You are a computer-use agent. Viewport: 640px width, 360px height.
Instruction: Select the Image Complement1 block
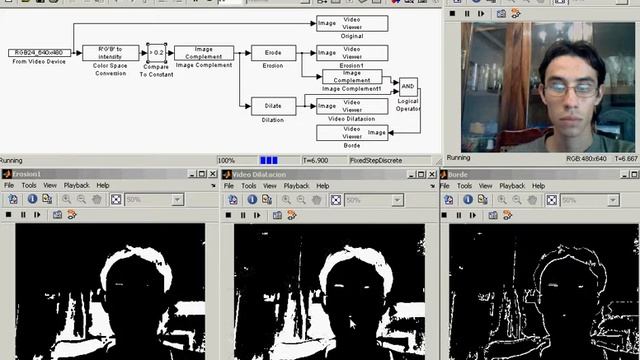point(352,77)
